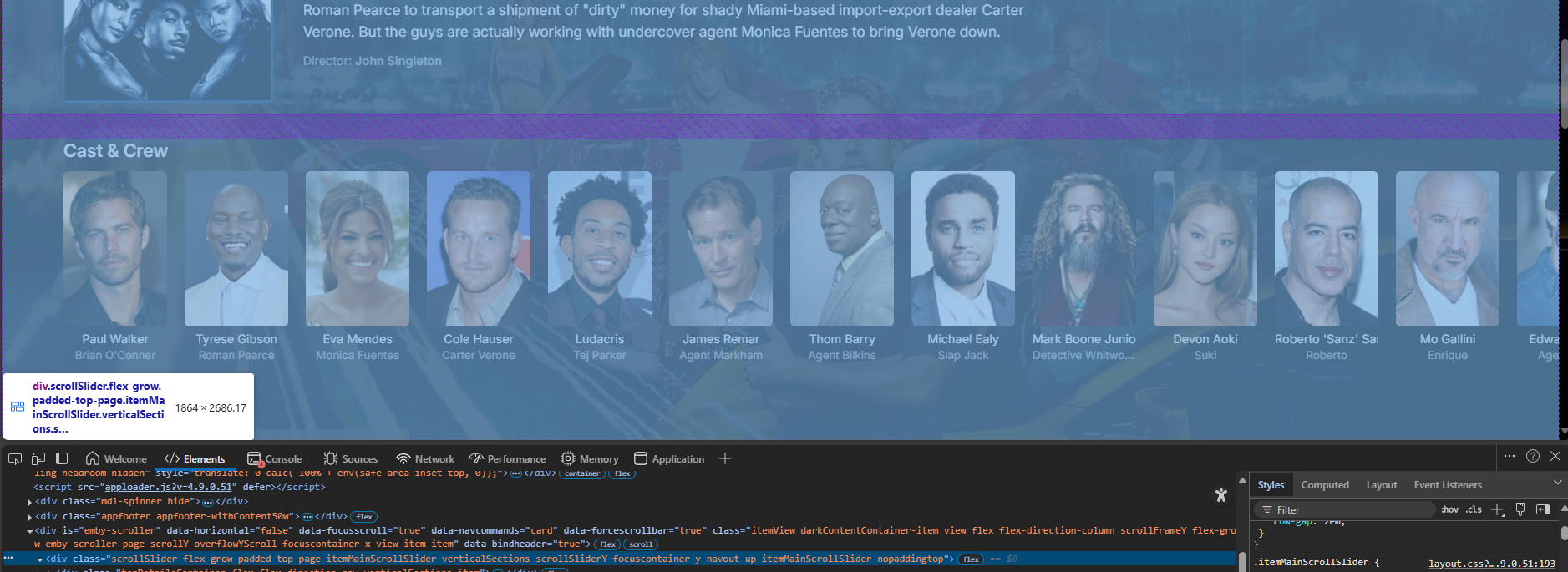This screenshot has height=572, width=1568.
Task: Open Cole Hauser's cast photo
Action: 479,249
